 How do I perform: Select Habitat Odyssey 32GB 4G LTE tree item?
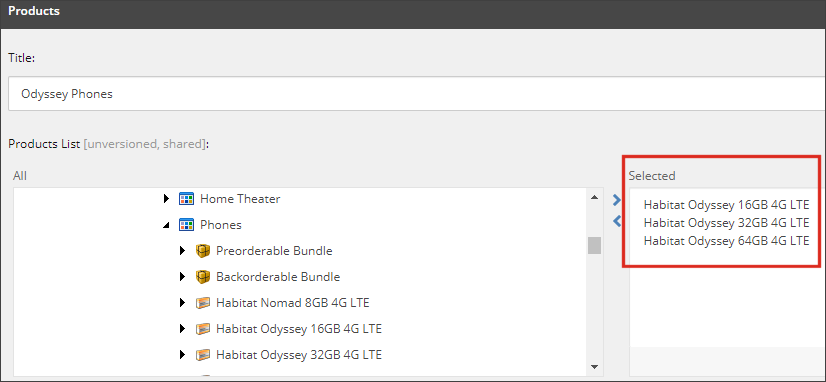coord(299,355)
